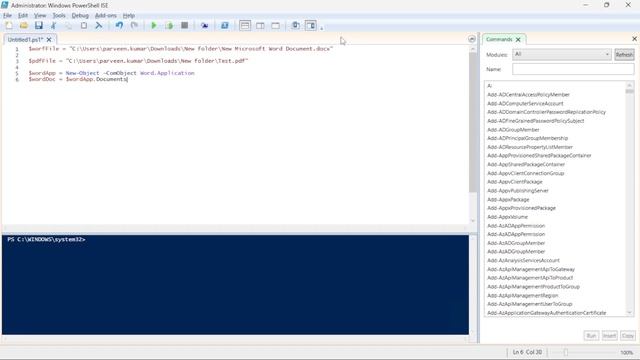Select Add-AppxPackage command
The width and height of the screenshot is (640, 360).
(x=508, y=200)
